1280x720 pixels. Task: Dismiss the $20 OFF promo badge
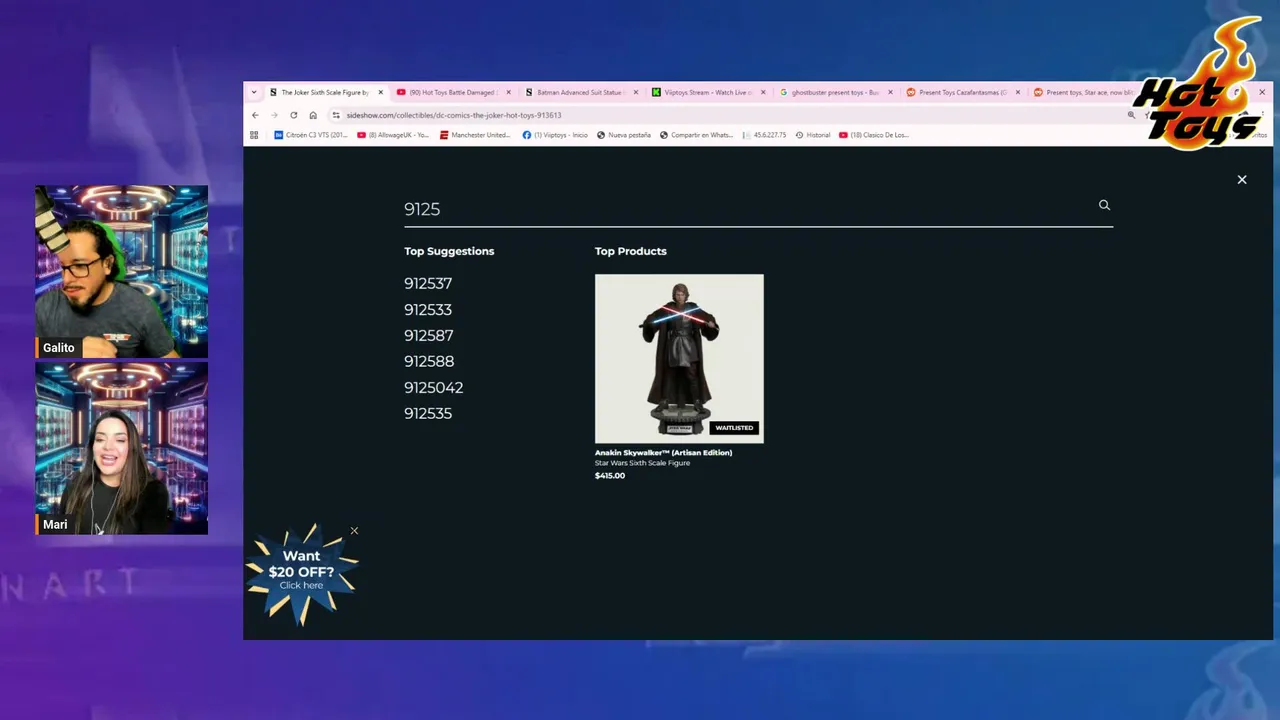[354, 531]
